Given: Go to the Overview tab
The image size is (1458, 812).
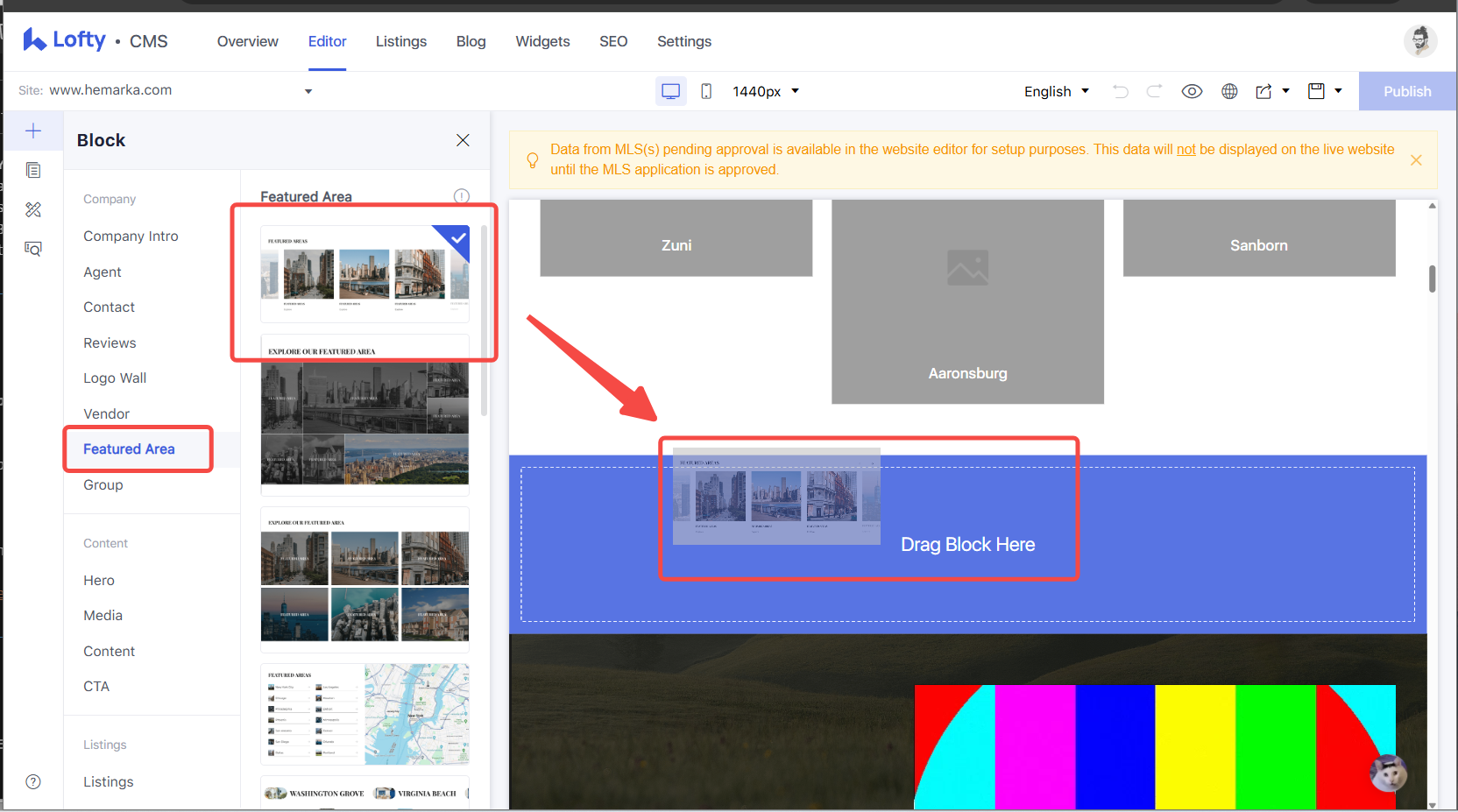Looking at the screenshot, I should (x=248, y=41).
